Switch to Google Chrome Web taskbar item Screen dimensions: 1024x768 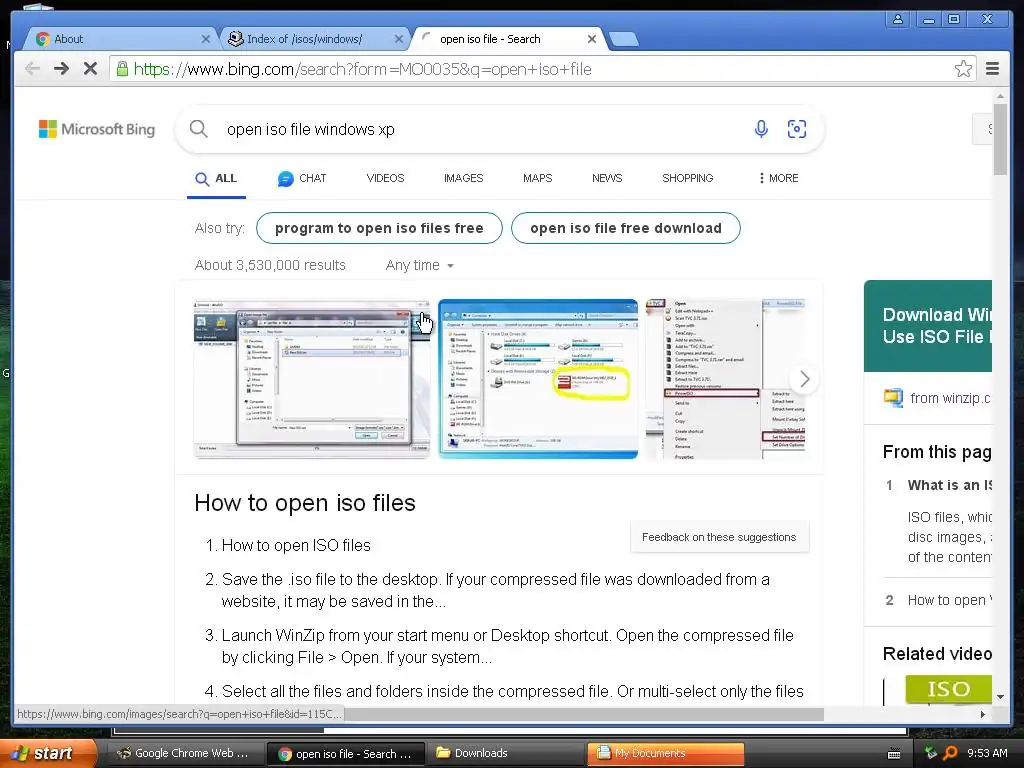coord(184,753)
